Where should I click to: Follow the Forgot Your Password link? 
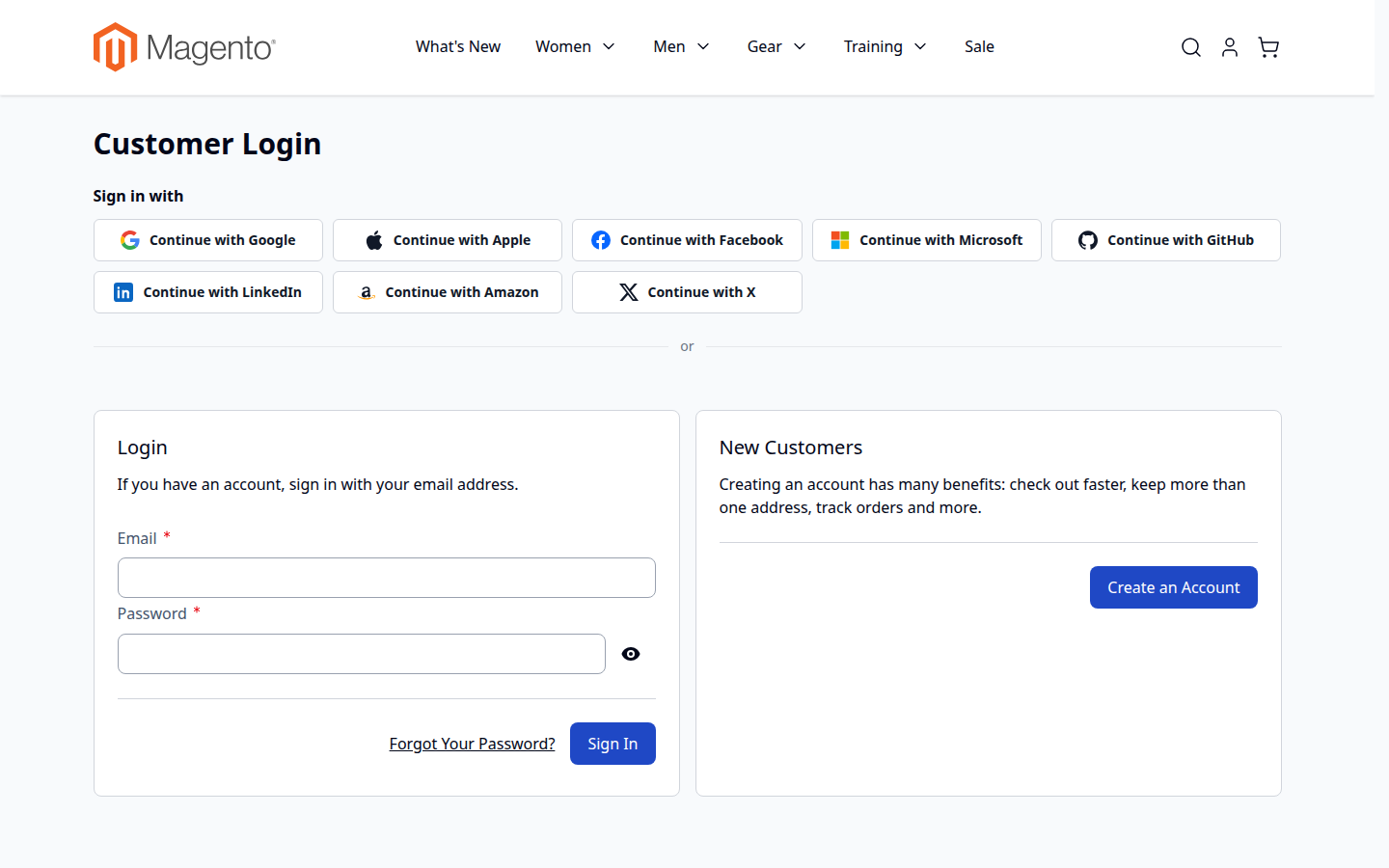tap(473, 744)
